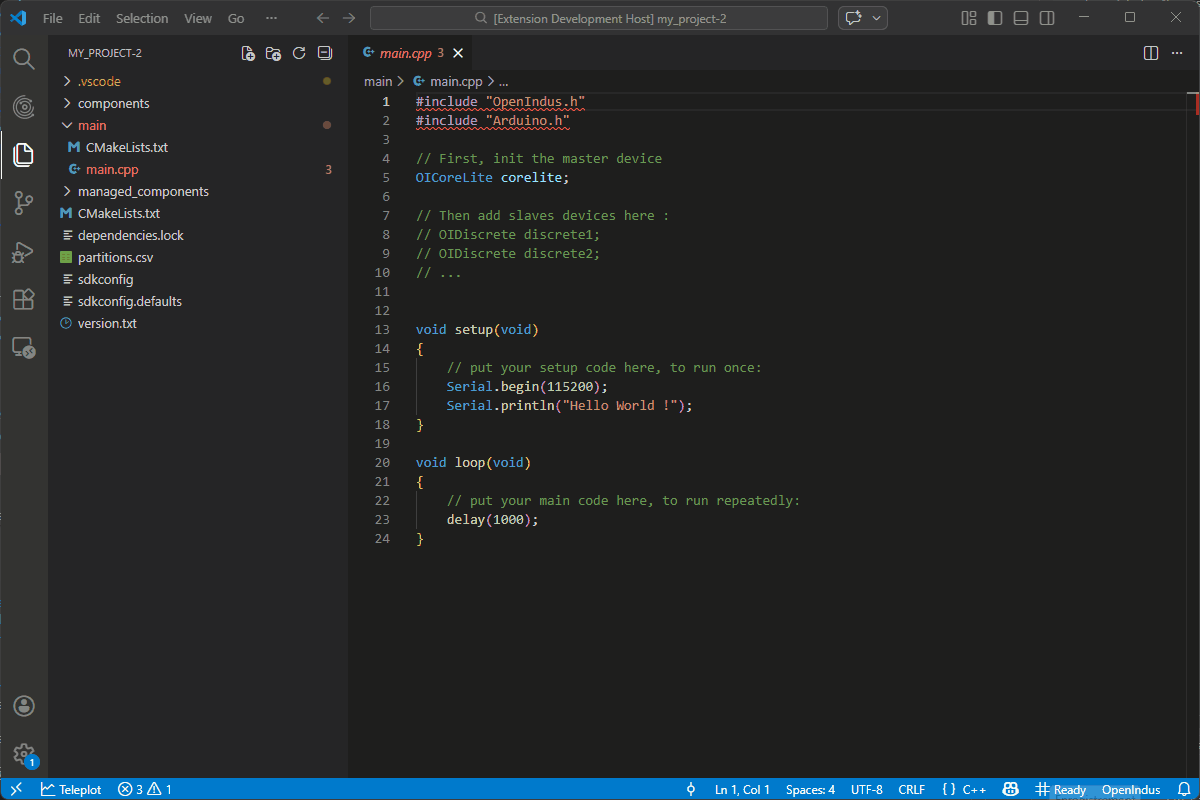Open the Run and Debug view
Screen dimensions: 1200x800
(24, 252)
